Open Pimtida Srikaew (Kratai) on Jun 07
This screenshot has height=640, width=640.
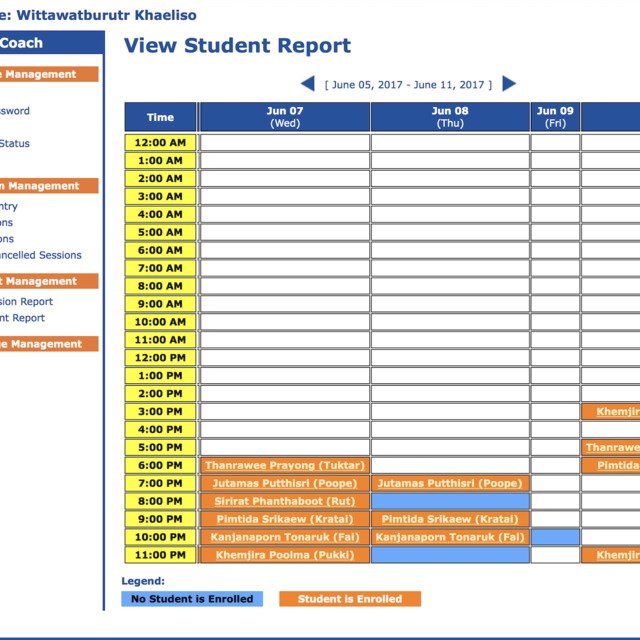click(x=285, y=519)
